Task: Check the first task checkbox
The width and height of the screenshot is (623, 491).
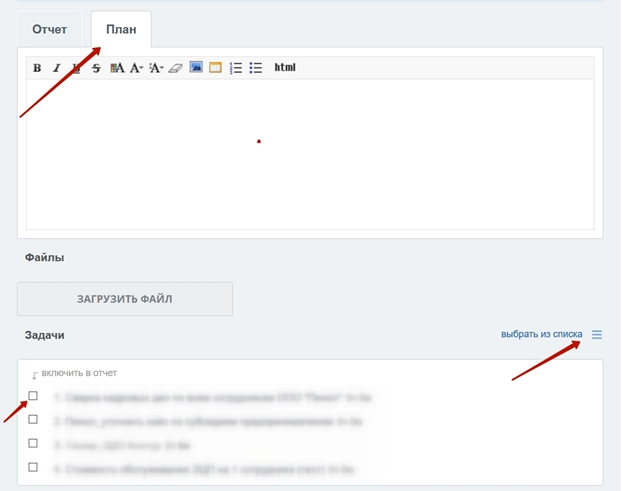Action: coord(33,396)
